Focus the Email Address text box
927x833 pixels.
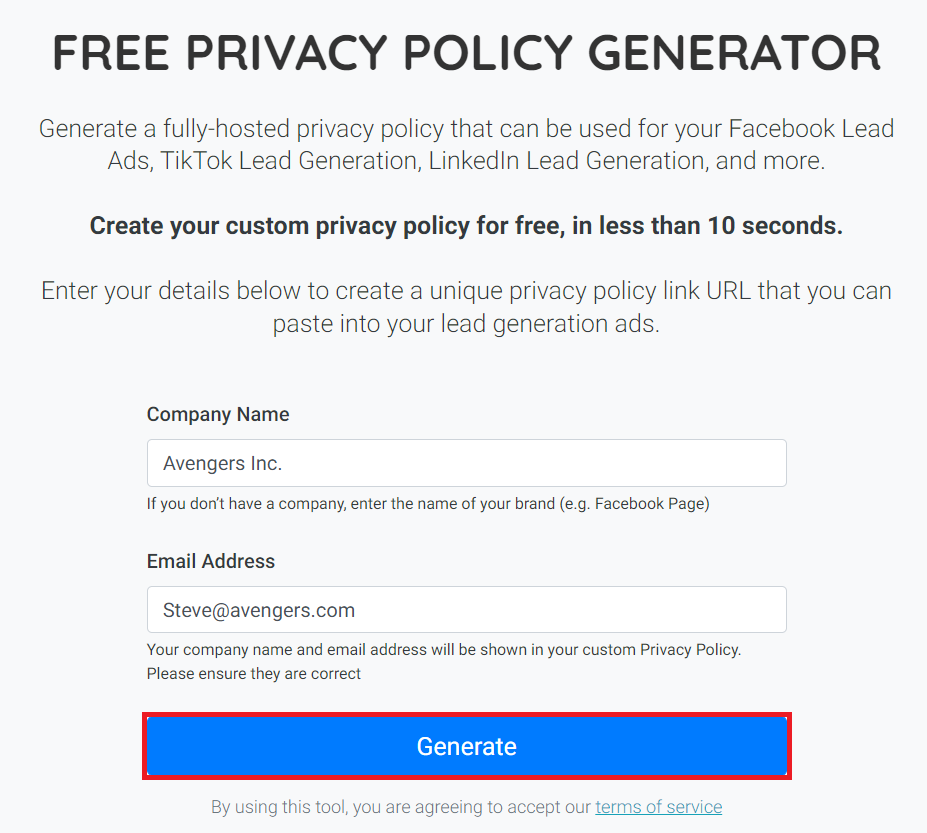[466, 610]
